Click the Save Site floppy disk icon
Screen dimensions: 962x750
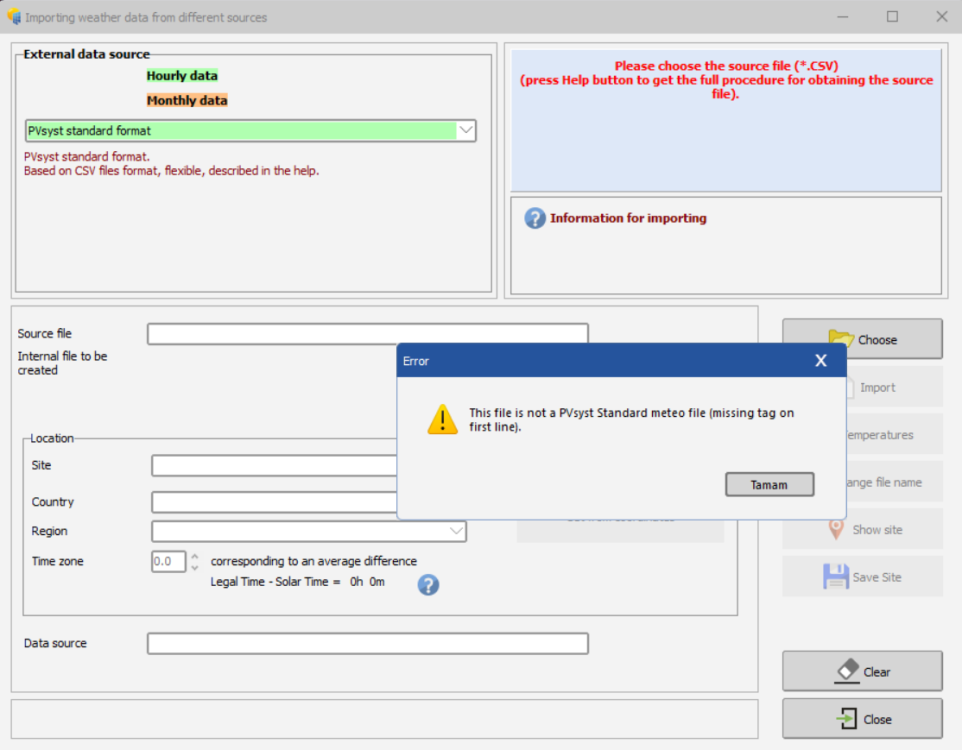[x=835, y=577]
